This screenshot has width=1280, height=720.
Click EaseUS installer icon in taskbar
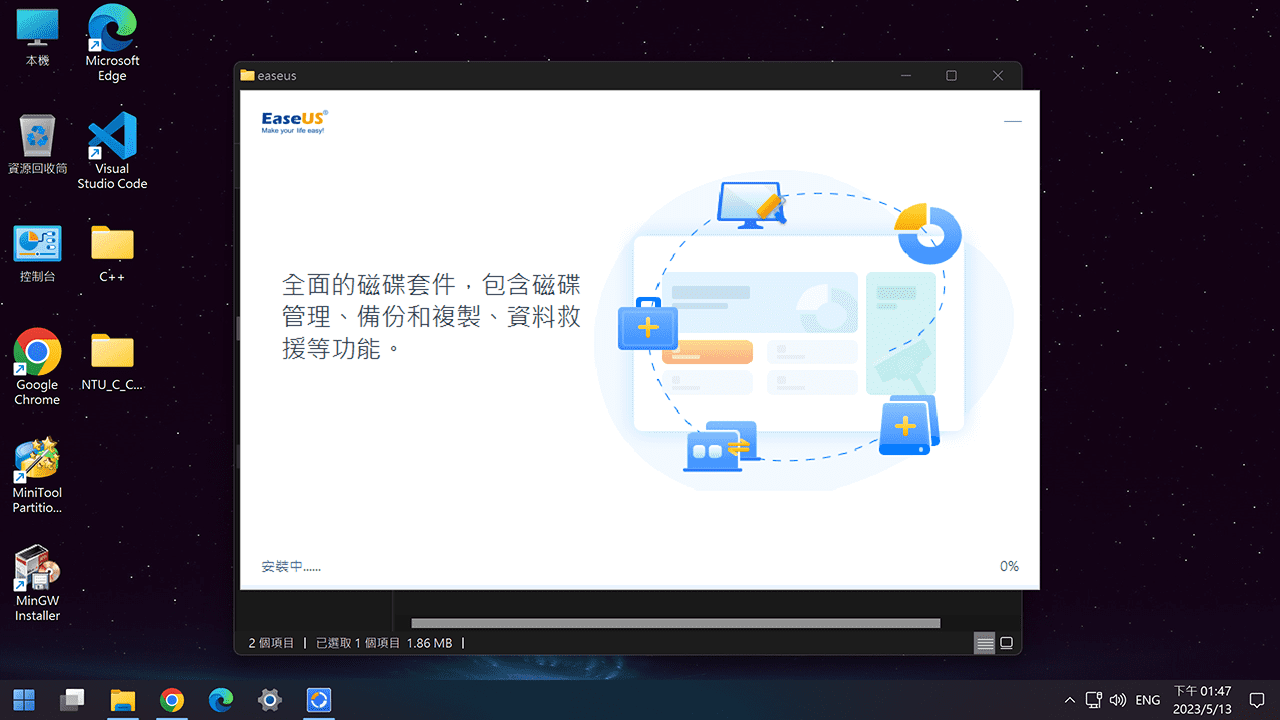click(318, 700)
